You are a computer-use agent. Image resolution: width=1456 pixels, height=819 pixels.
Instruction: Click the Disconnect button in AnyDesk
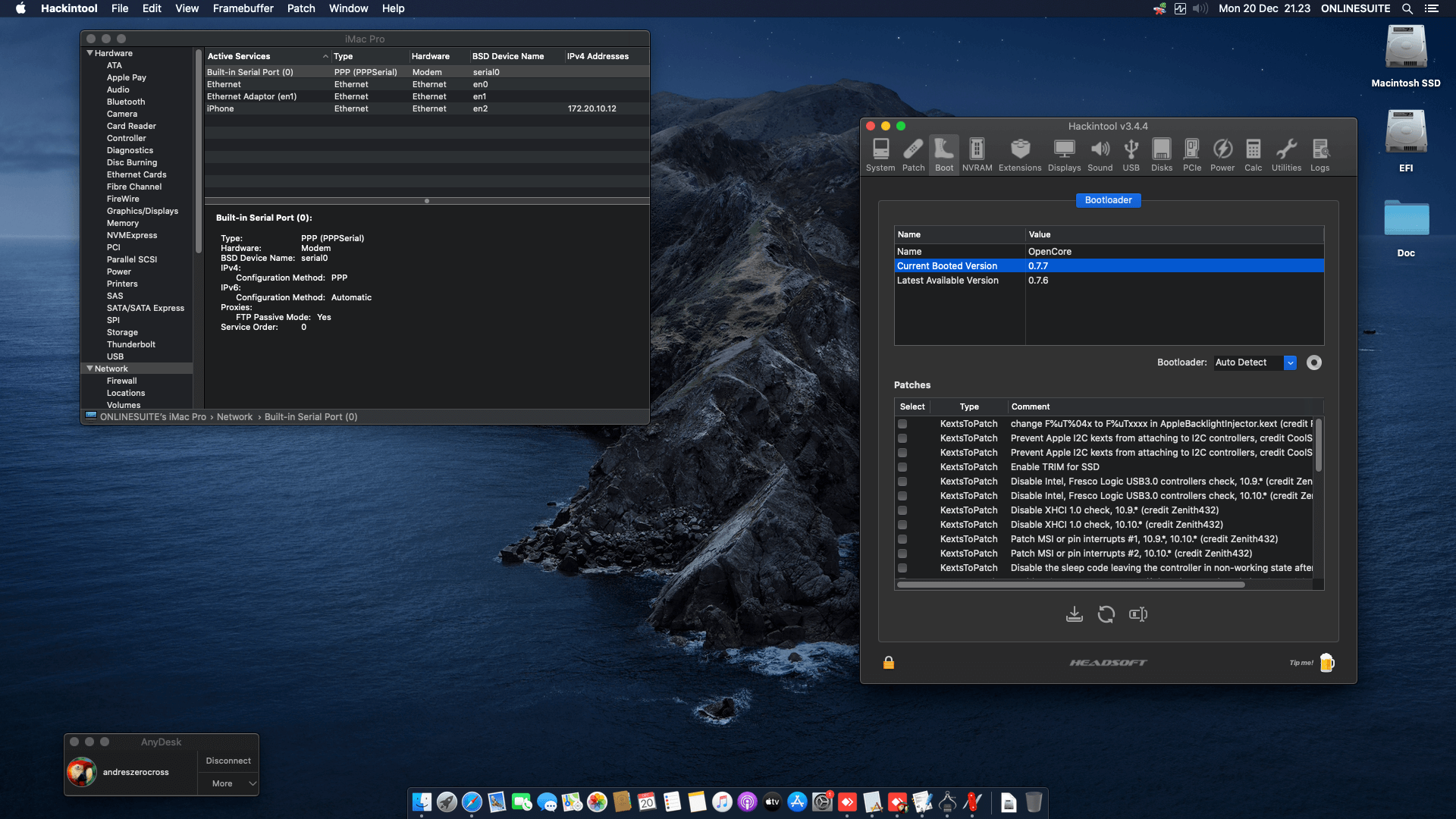(x=227, y=760)
